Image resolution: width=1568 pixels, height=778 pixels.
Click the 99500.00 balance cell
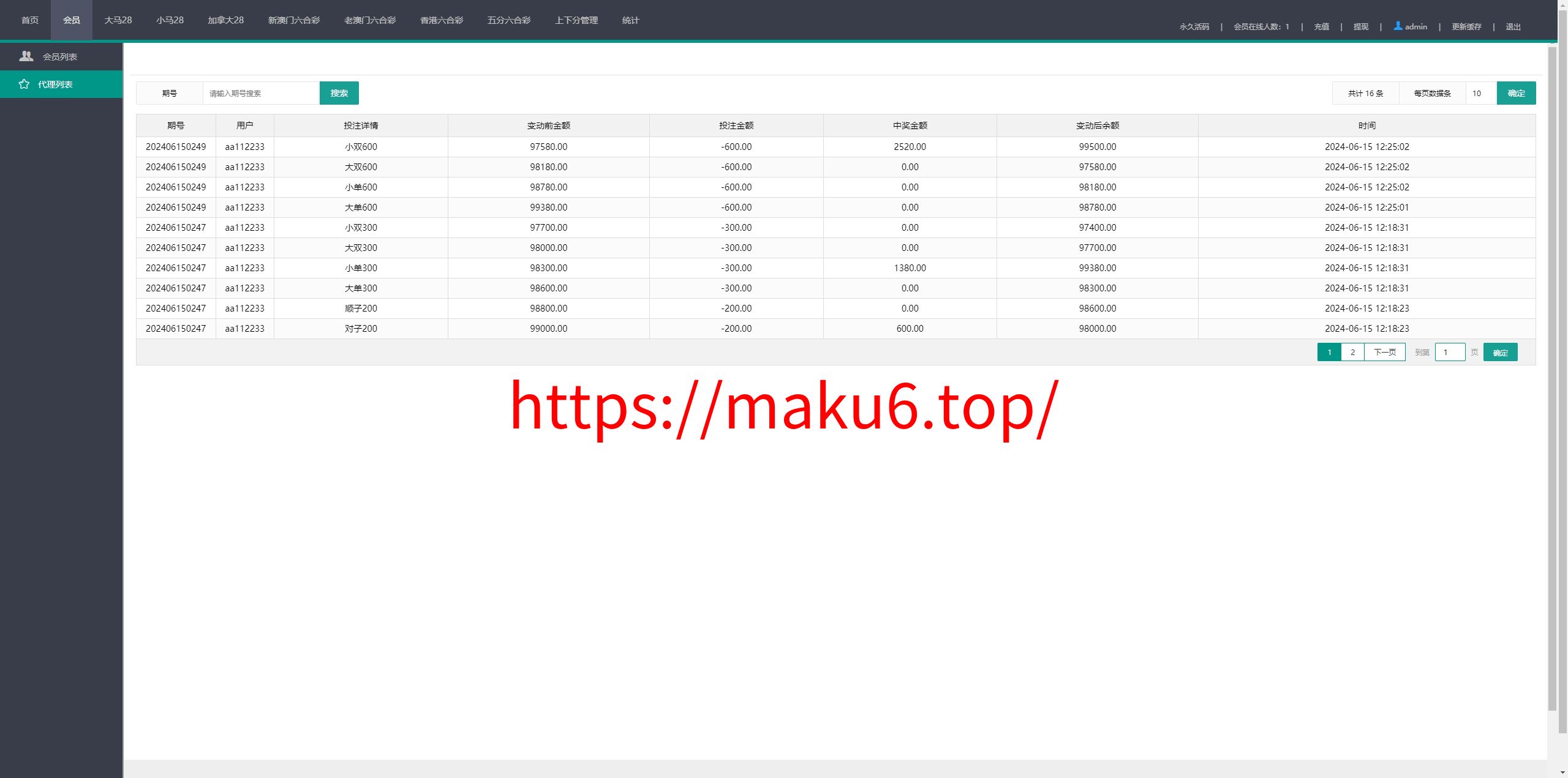coord(1097,147)
